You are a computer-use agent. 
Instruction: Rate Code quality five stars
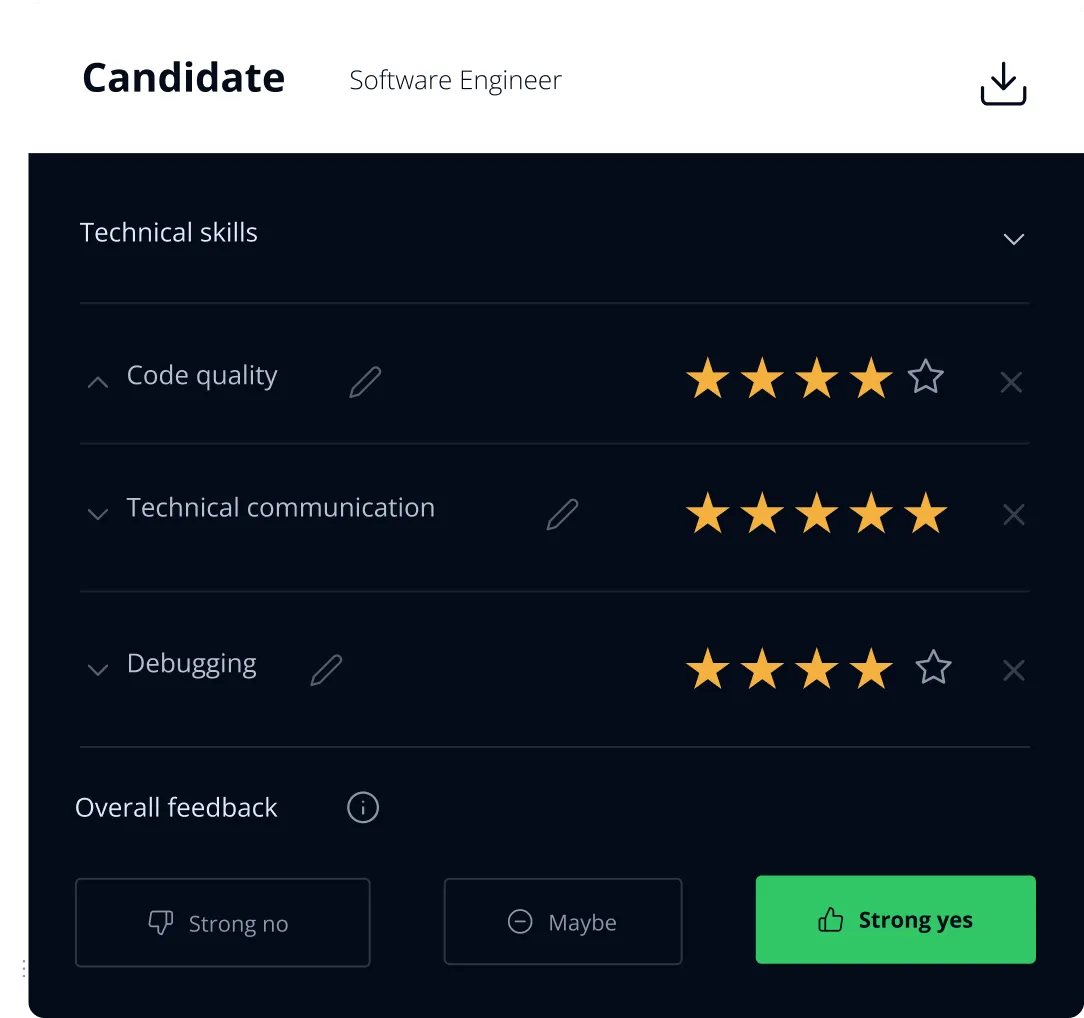(x=925, y=378)
